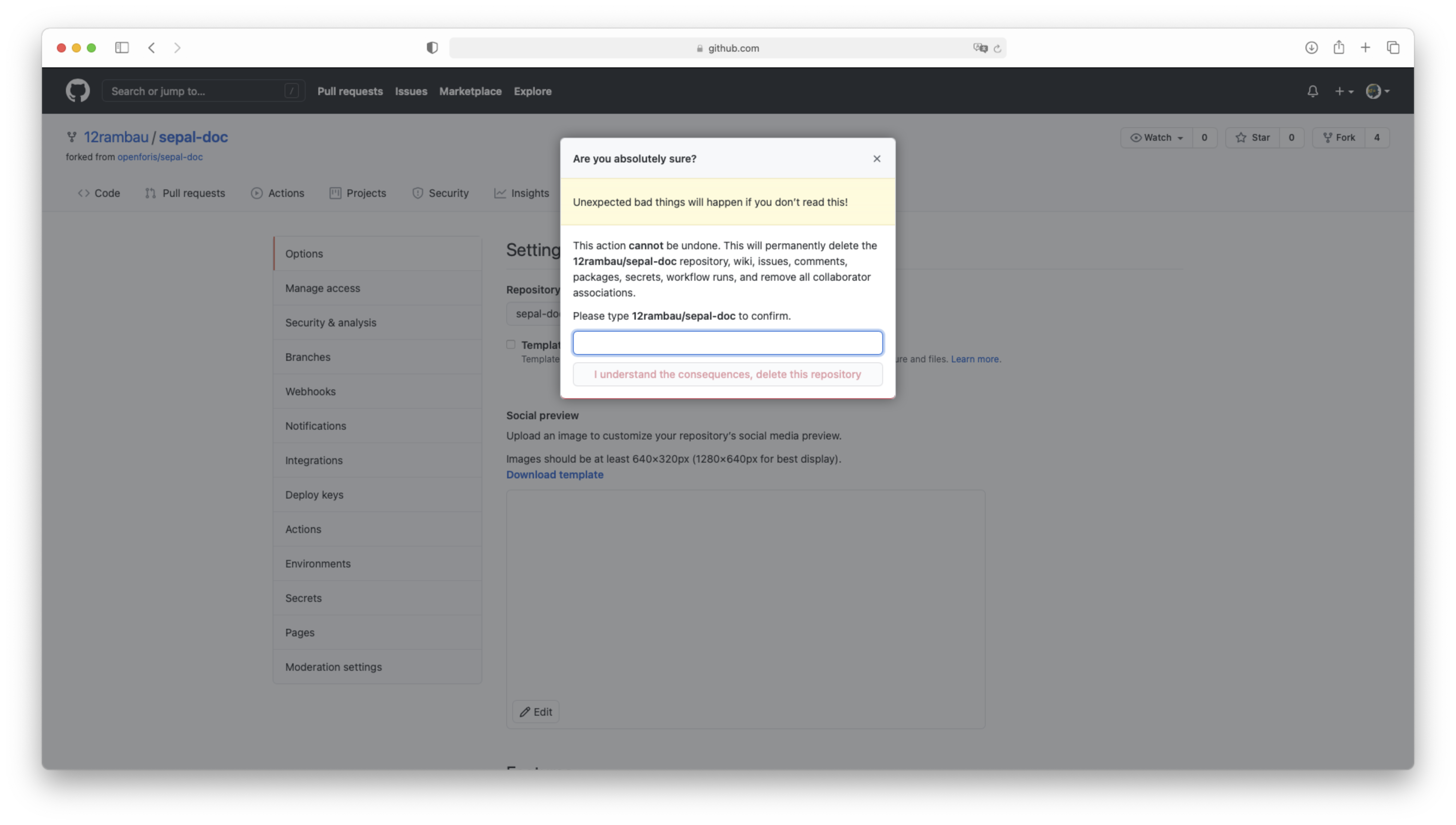The height and width of the screenshot is (825, 1456).
Task: Expand the create new plus dropdown
Action: [x=1344, y=91]
